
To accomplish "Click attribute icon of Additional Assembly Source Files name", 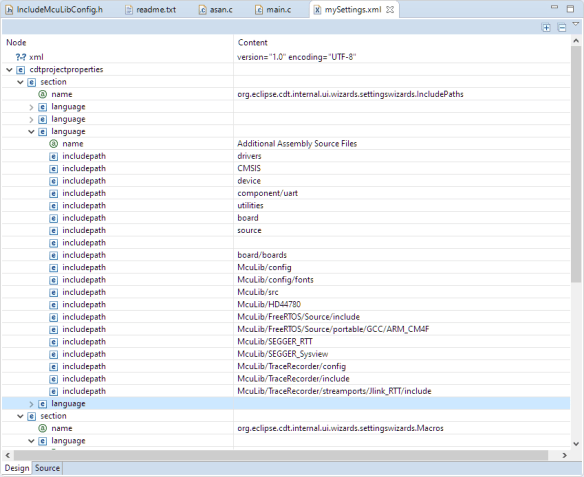I will [54, 144].
